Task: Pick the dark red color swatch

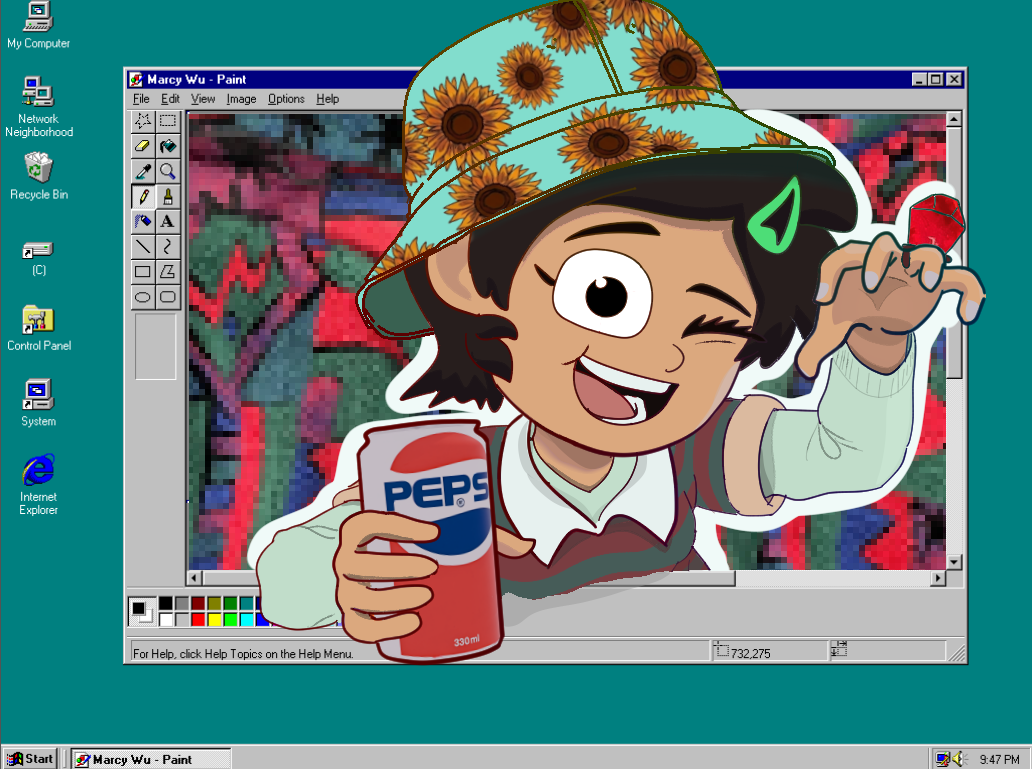Action: (197, 603)
